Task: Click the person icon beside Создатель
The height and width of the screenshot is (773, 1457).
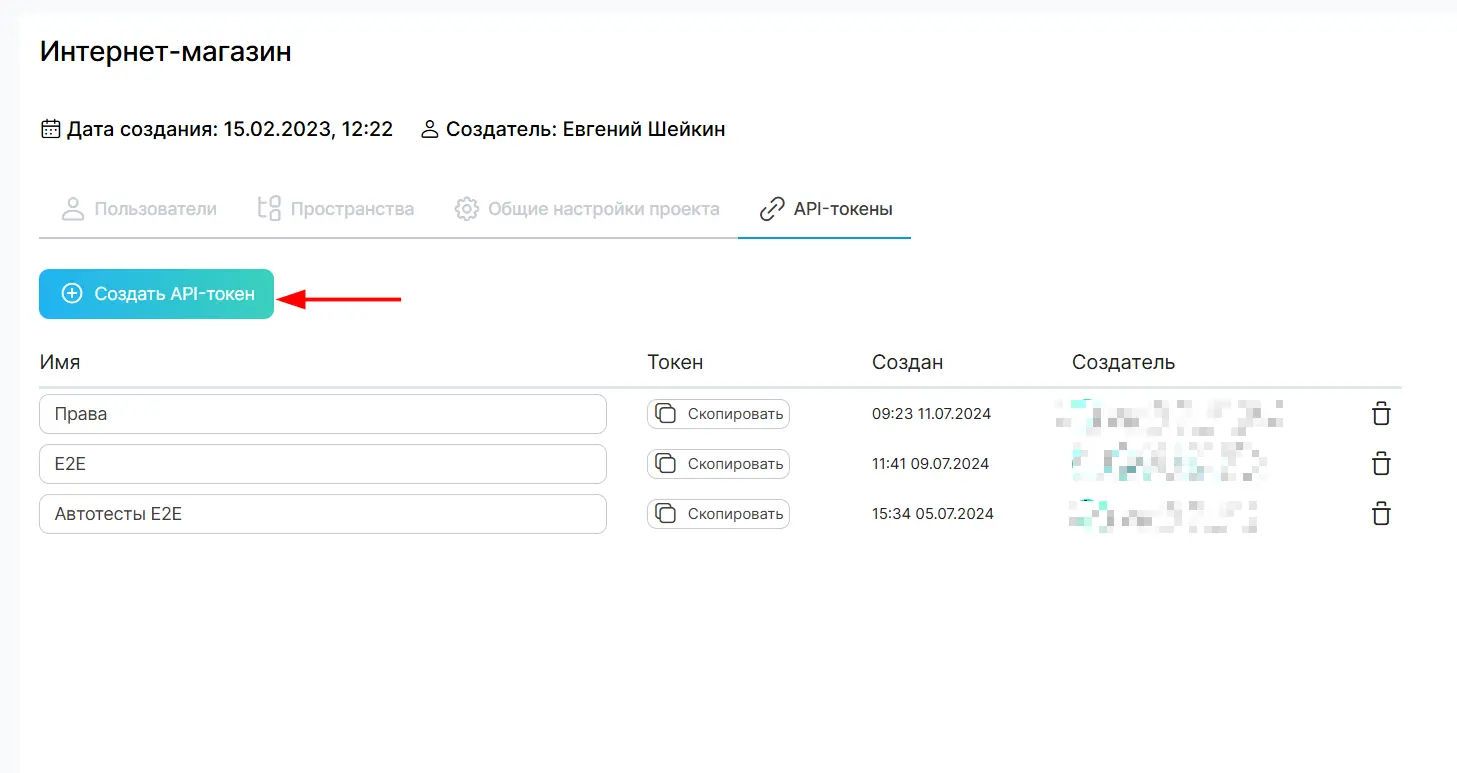Action: (430, 129)
